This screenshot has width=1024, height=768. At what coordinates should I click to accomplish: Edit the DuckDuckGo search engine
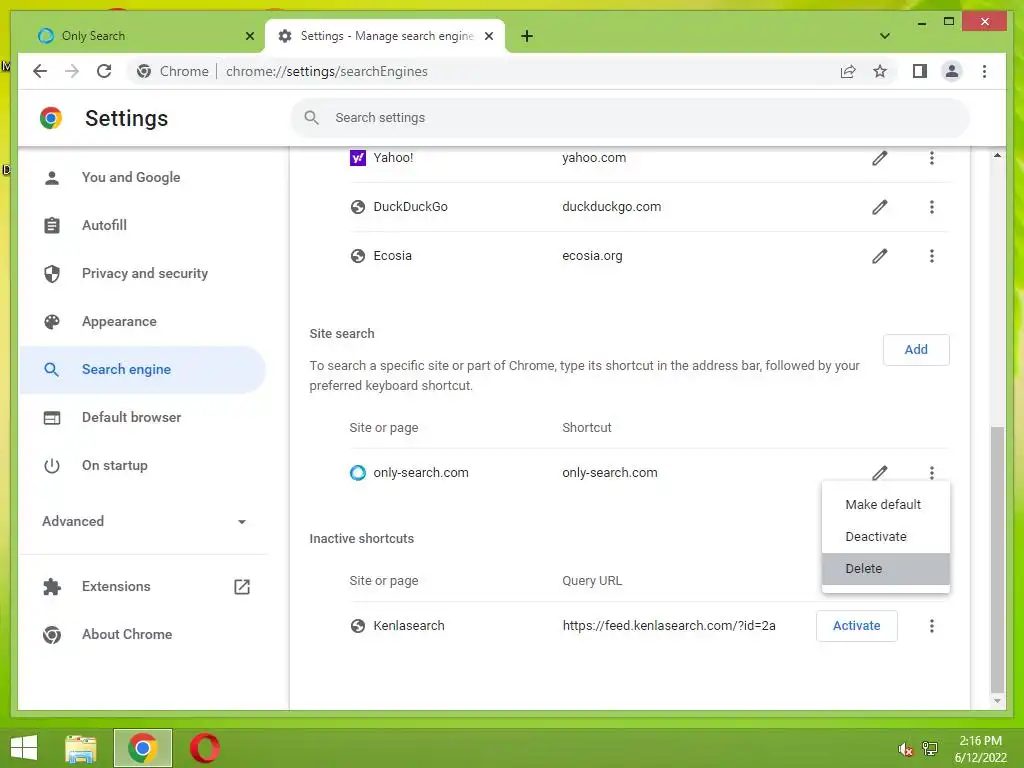click(880, 207)
